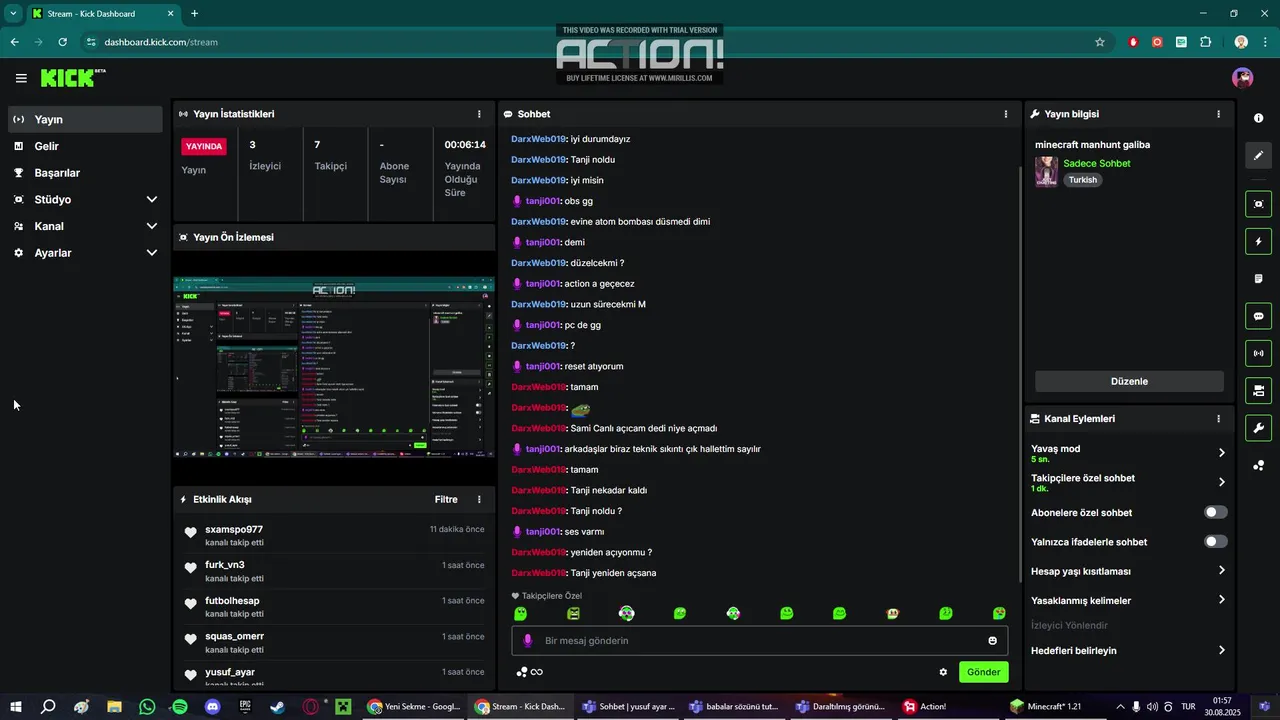The image size is (1280, 720).
Task: Click the notes document icon in right sidebar
Action: pos(1258,279)
